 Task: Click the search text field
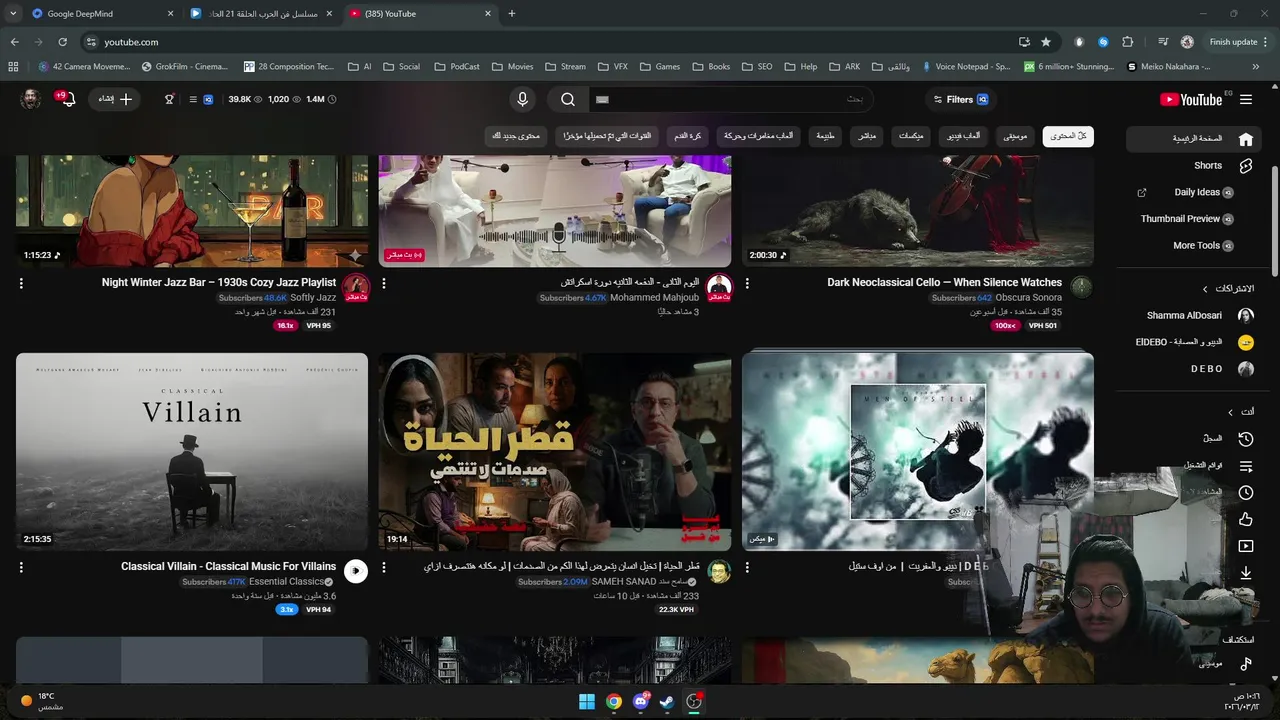(x=730, y=99)
